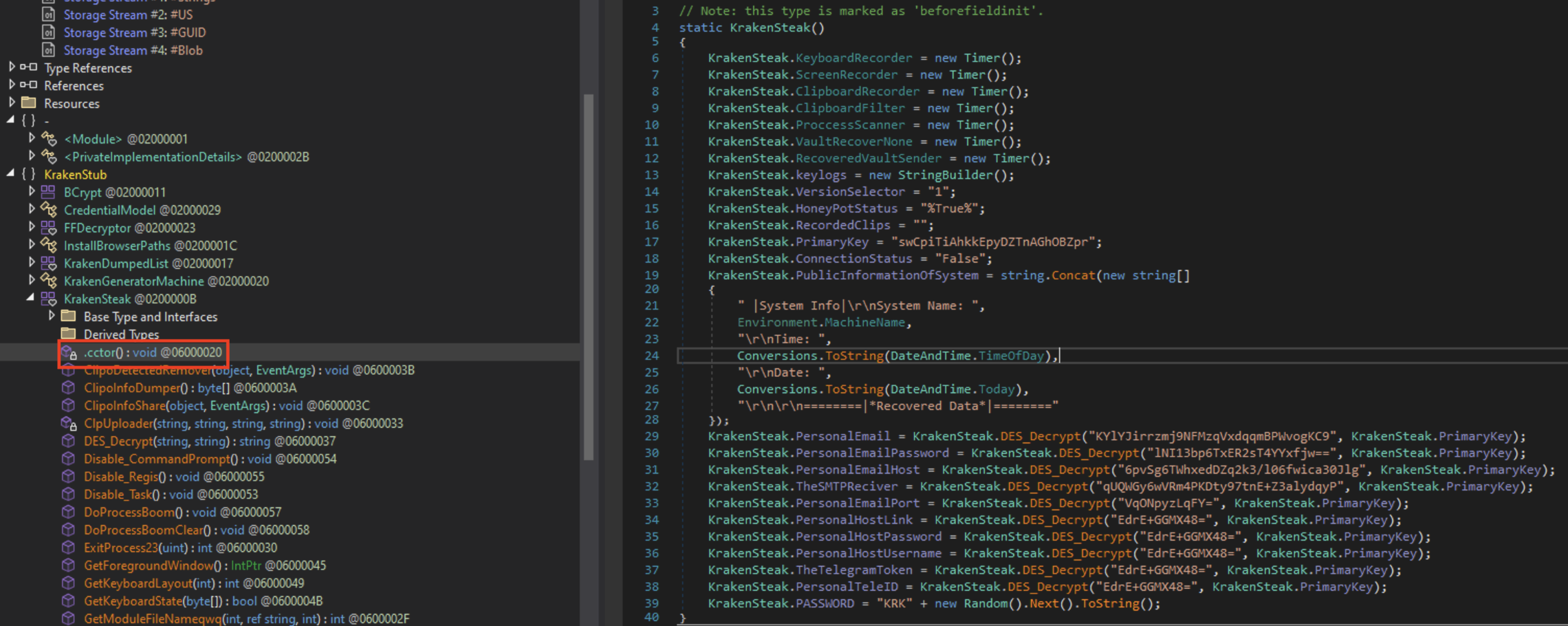Expand Base Type and Interfaces folder

(x=52, y=316)
